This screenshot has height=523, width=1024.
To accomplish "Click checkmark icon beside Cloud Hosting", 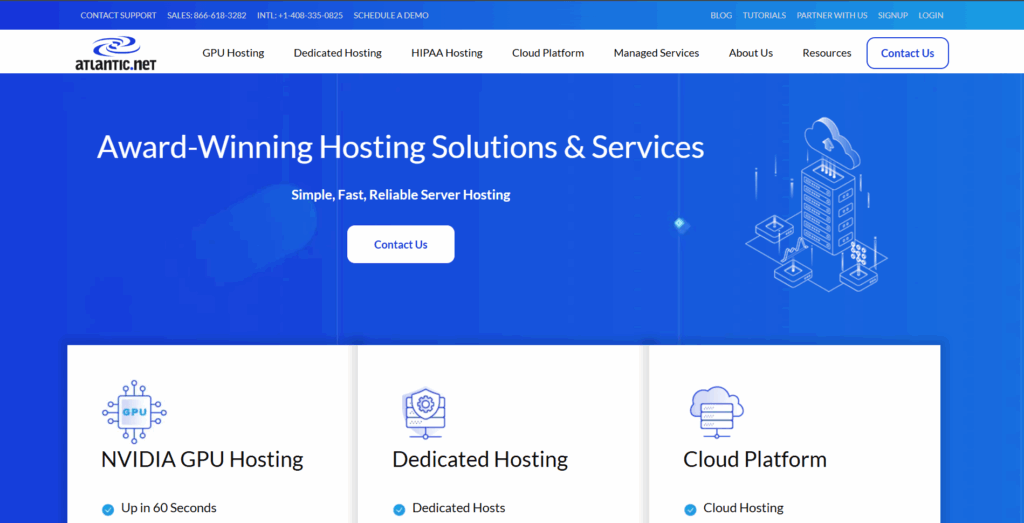I will [690, 509].
